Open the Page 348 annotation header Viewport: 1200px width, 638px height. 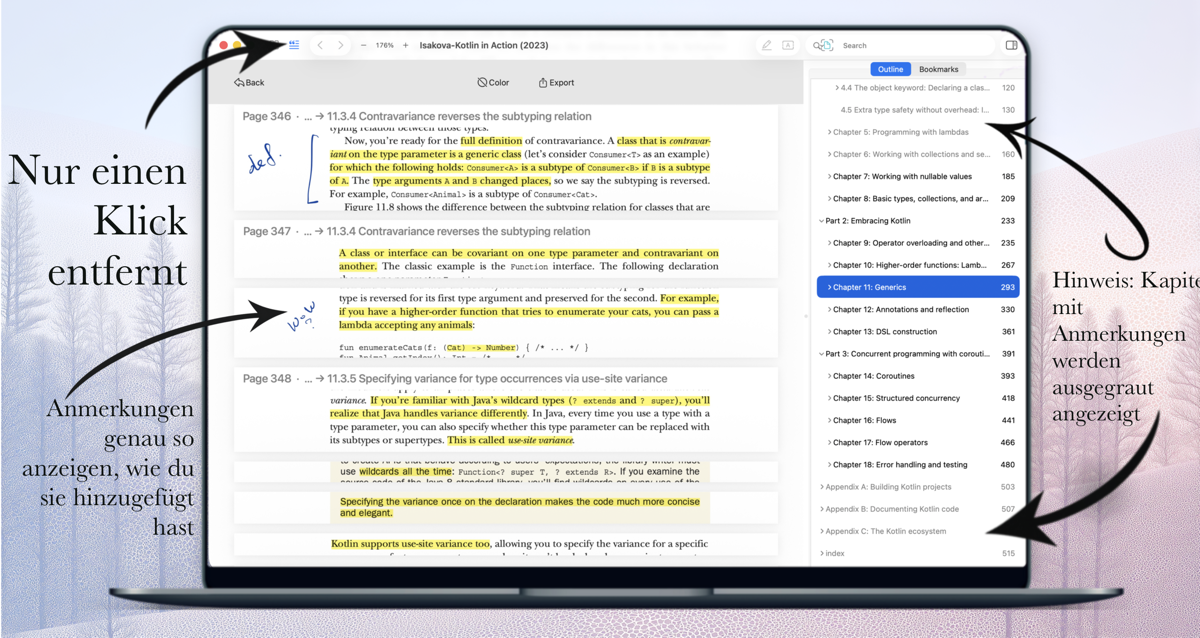[455, 379]
